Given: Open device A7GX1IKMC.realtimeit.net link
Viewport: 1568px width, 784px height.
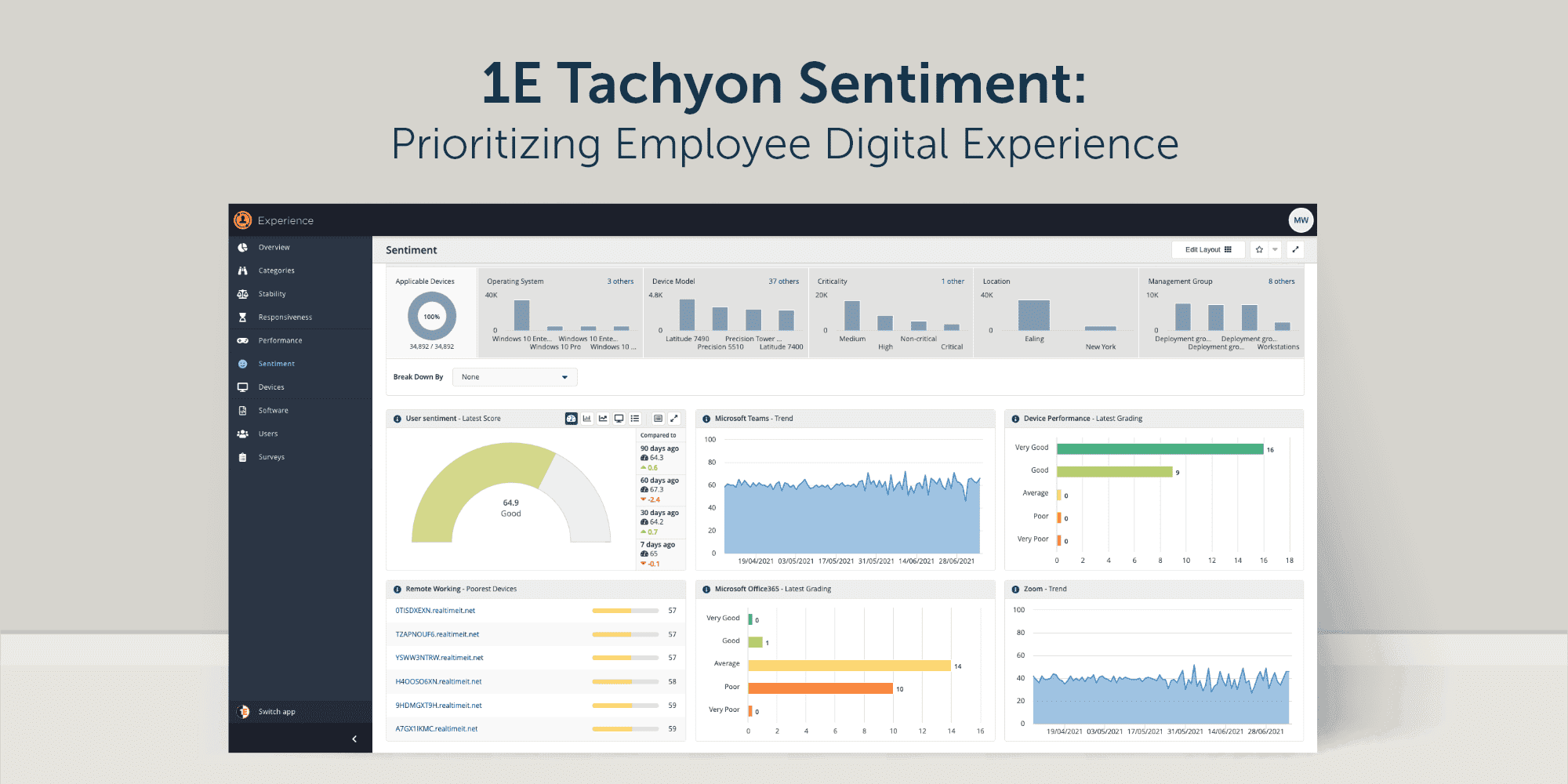Looking at the screenshot, I should click(436, 729).
